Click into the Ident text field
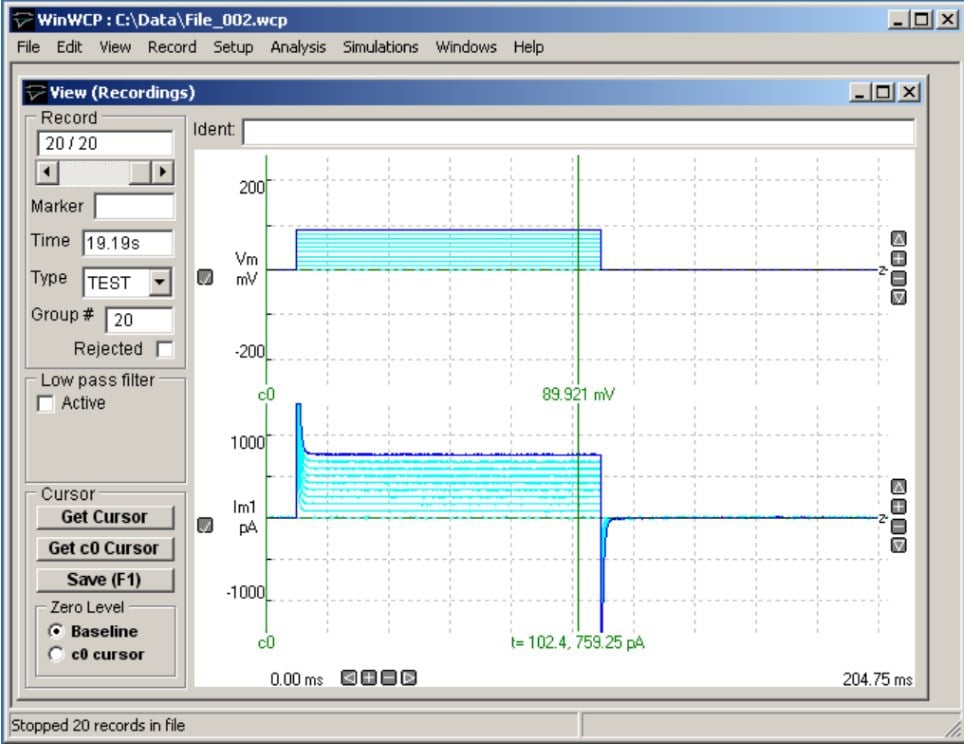 pyautogui.click(x=577, y=132)
